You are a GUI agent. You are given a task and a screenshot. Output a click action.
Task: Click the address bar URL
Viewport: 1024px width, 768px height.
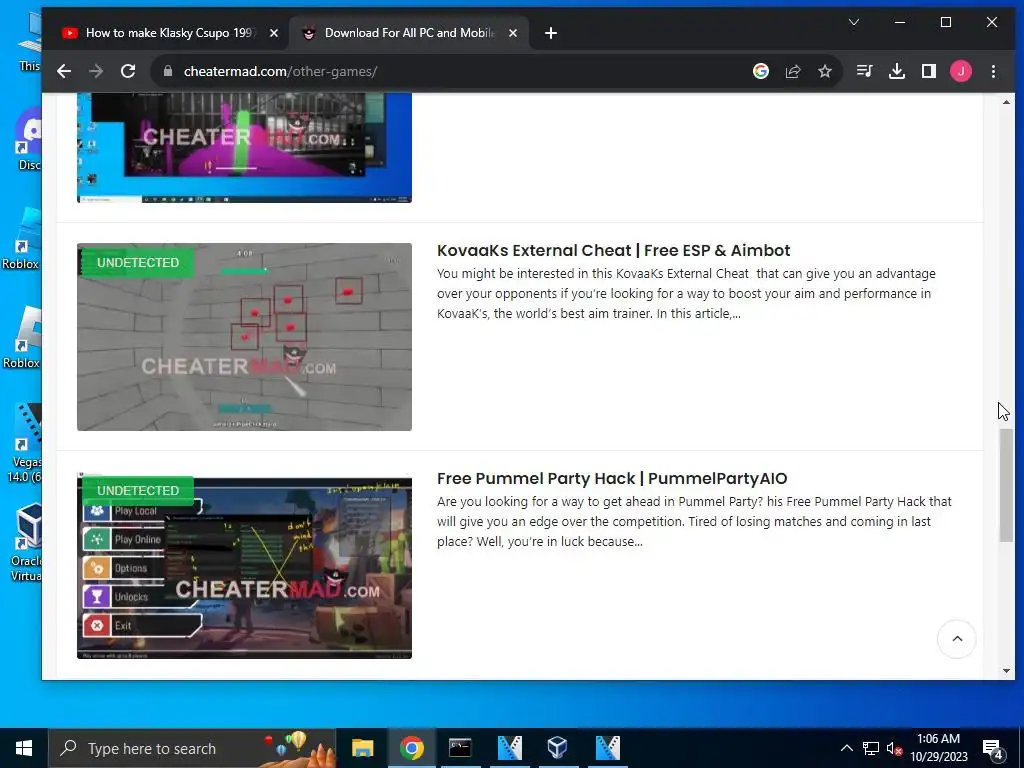click(280, 71)
